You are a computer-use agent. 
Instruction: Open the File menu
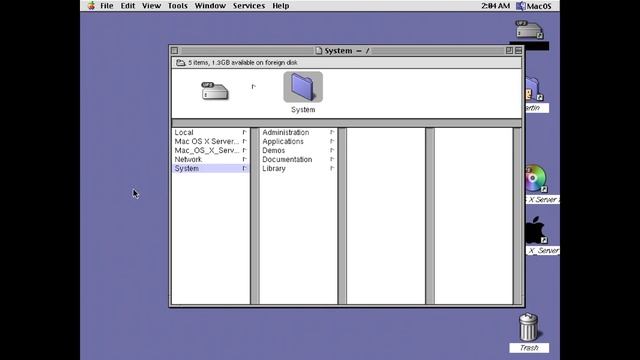click(107, 6)
